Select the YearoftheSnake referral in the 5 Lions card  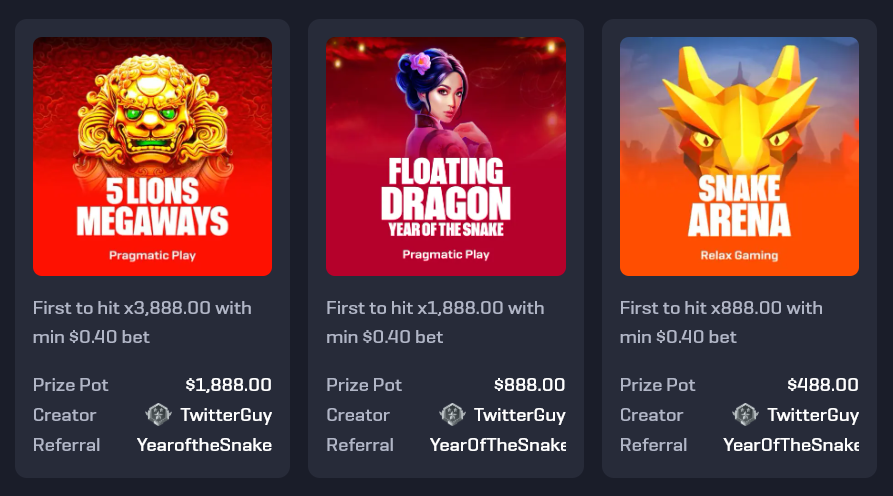point(204,445)
